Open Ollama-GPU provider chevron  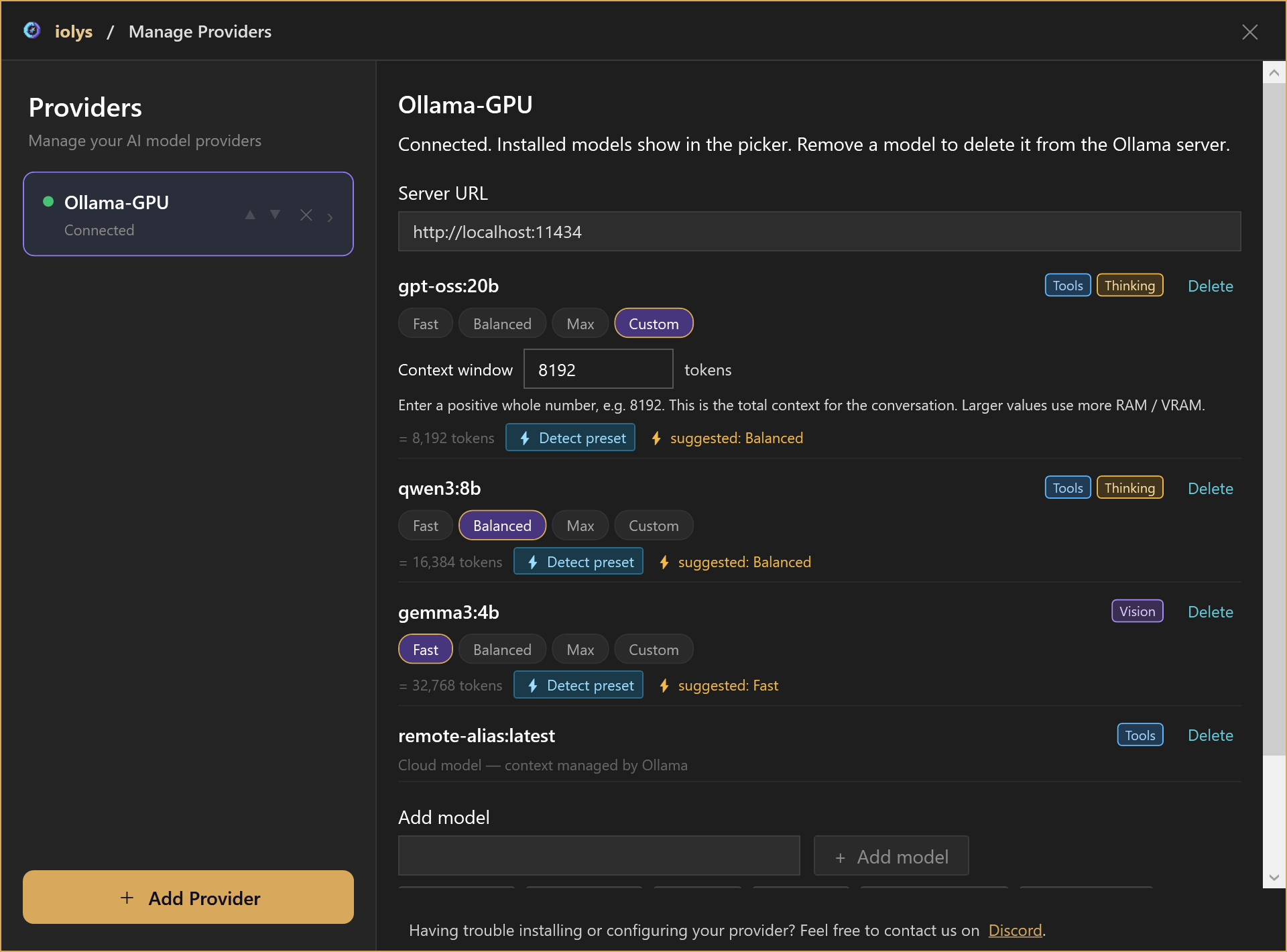330,217
